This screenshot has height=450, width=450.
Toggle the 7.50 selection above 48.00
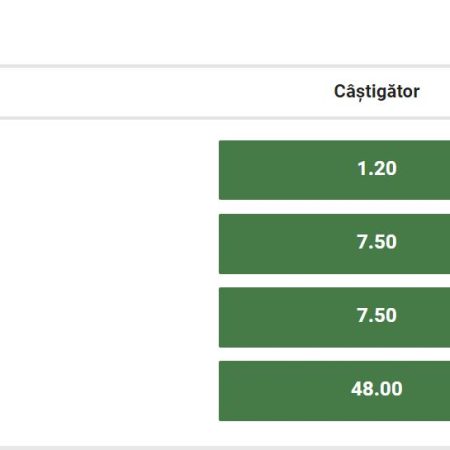pos(334,317)
